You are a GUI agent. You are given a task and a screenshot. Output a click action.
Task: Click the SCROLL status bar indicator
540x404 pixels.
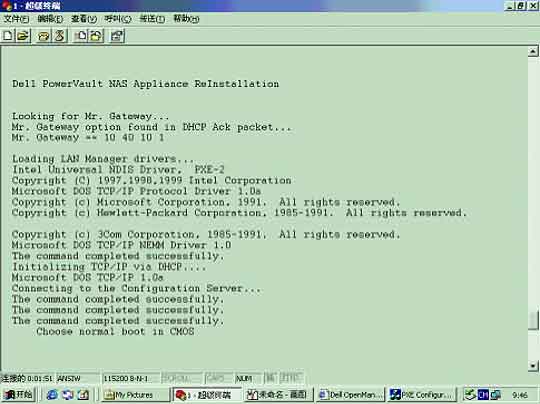(181, 379)
